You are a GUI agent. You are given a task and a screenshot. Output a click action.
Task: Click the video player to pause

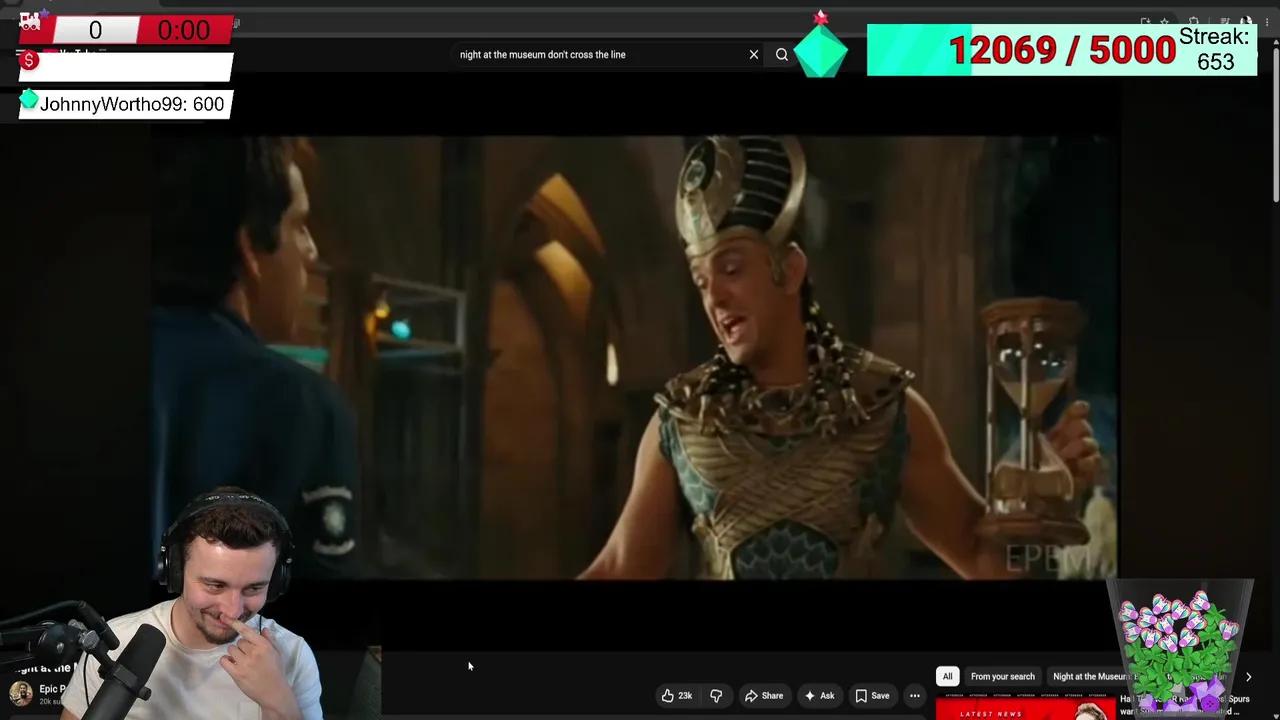(x=634, y=357)
